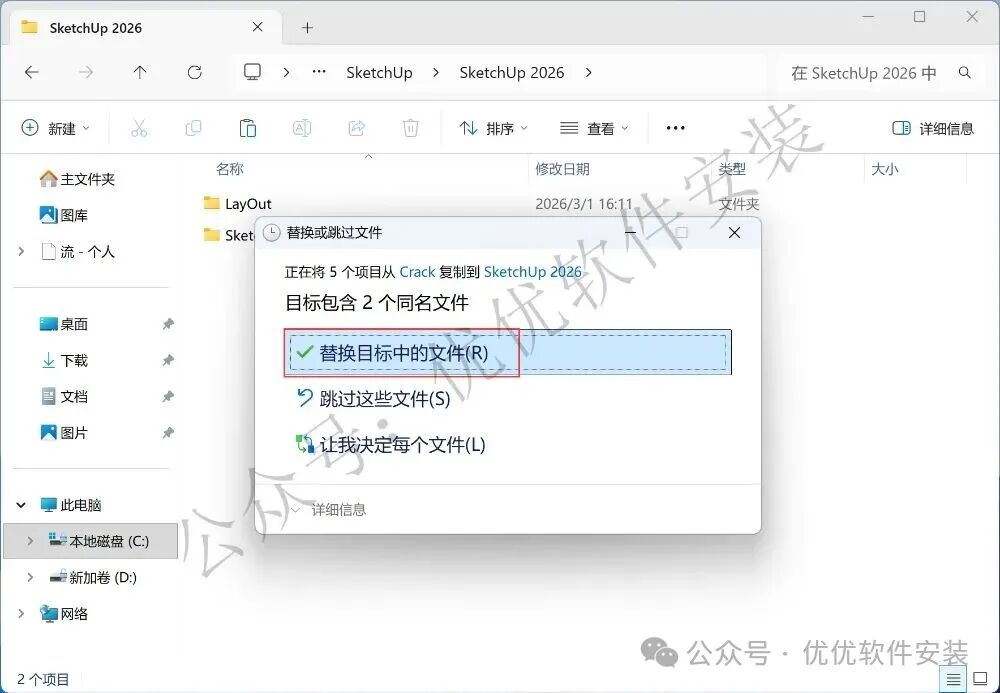1000x693 pixels.
Task: Open 图库 in the navigation pane
Action: tap(64, 215)
